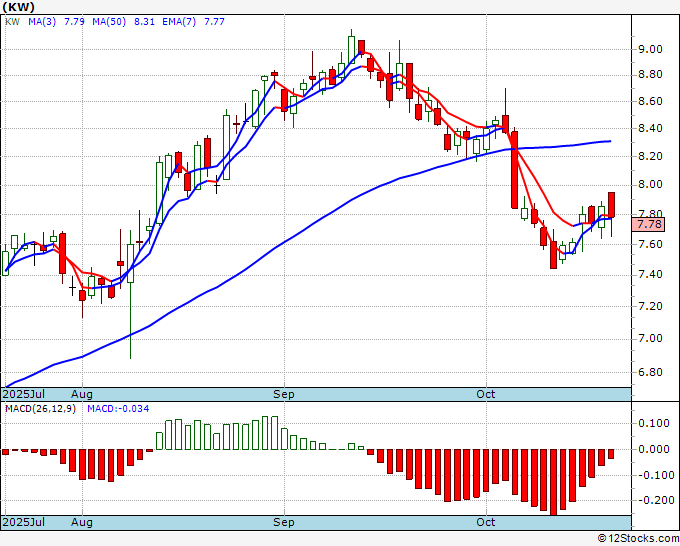The image size is (680, 546).
Task: Click the 6.80 price axis label
Action: point(650,373)
